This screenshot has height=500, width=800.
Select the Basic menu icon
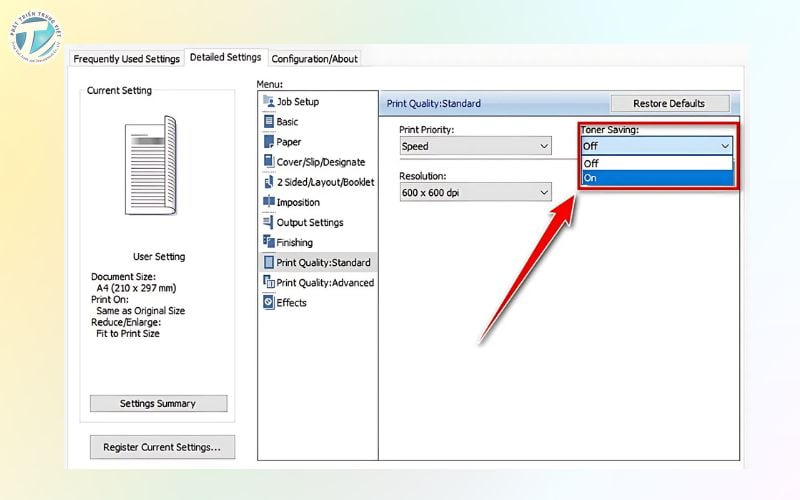click(x=268, y=122)
